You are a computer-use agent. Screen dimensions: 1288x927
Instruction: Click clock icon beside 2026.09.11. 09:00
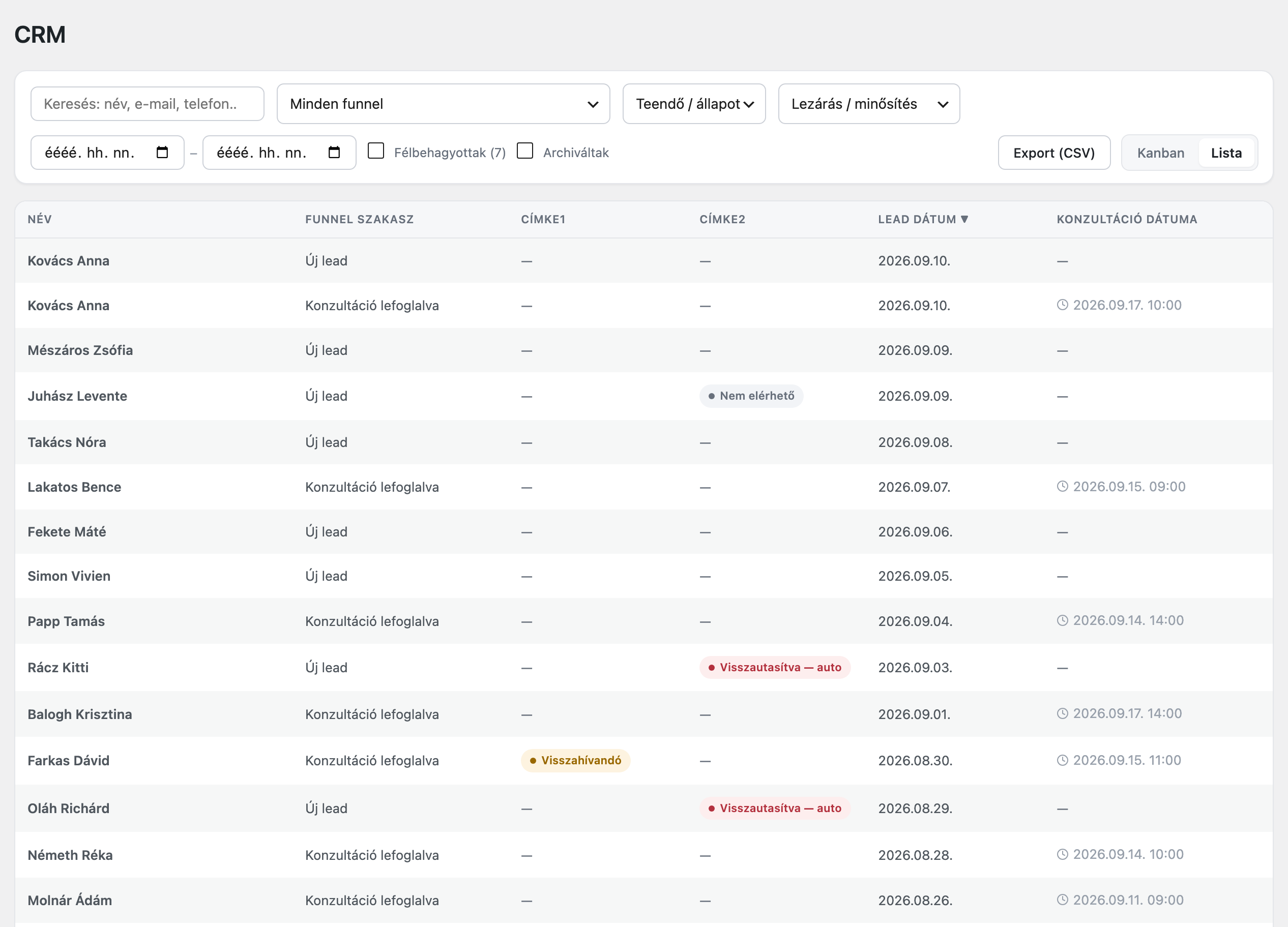[1063, 900]
